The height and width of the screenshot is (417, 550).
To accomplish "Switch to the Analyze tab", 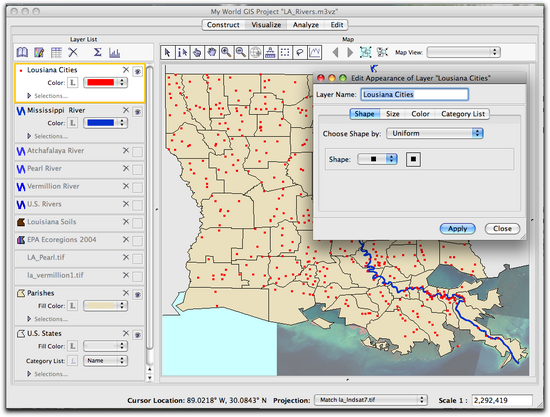I will (306, 25).
